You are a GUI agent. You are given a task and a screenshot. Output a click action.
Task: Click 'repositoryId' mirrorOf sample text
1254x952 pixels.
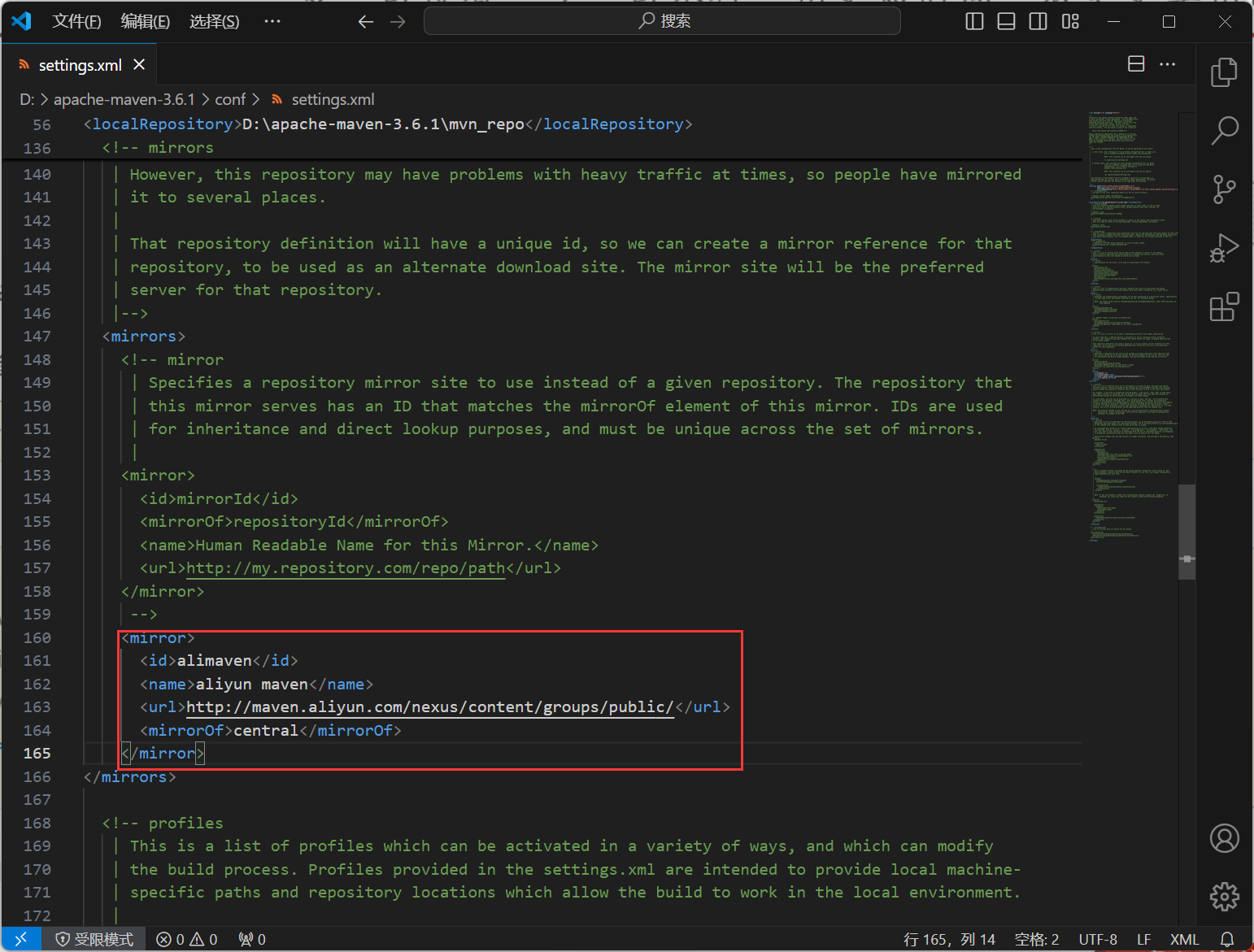click(x=290, y=522)
